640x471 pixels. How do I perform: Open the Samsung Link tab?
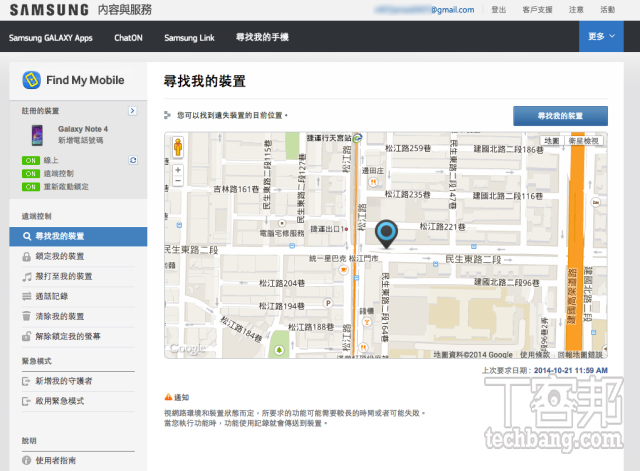tap(189, 38)
